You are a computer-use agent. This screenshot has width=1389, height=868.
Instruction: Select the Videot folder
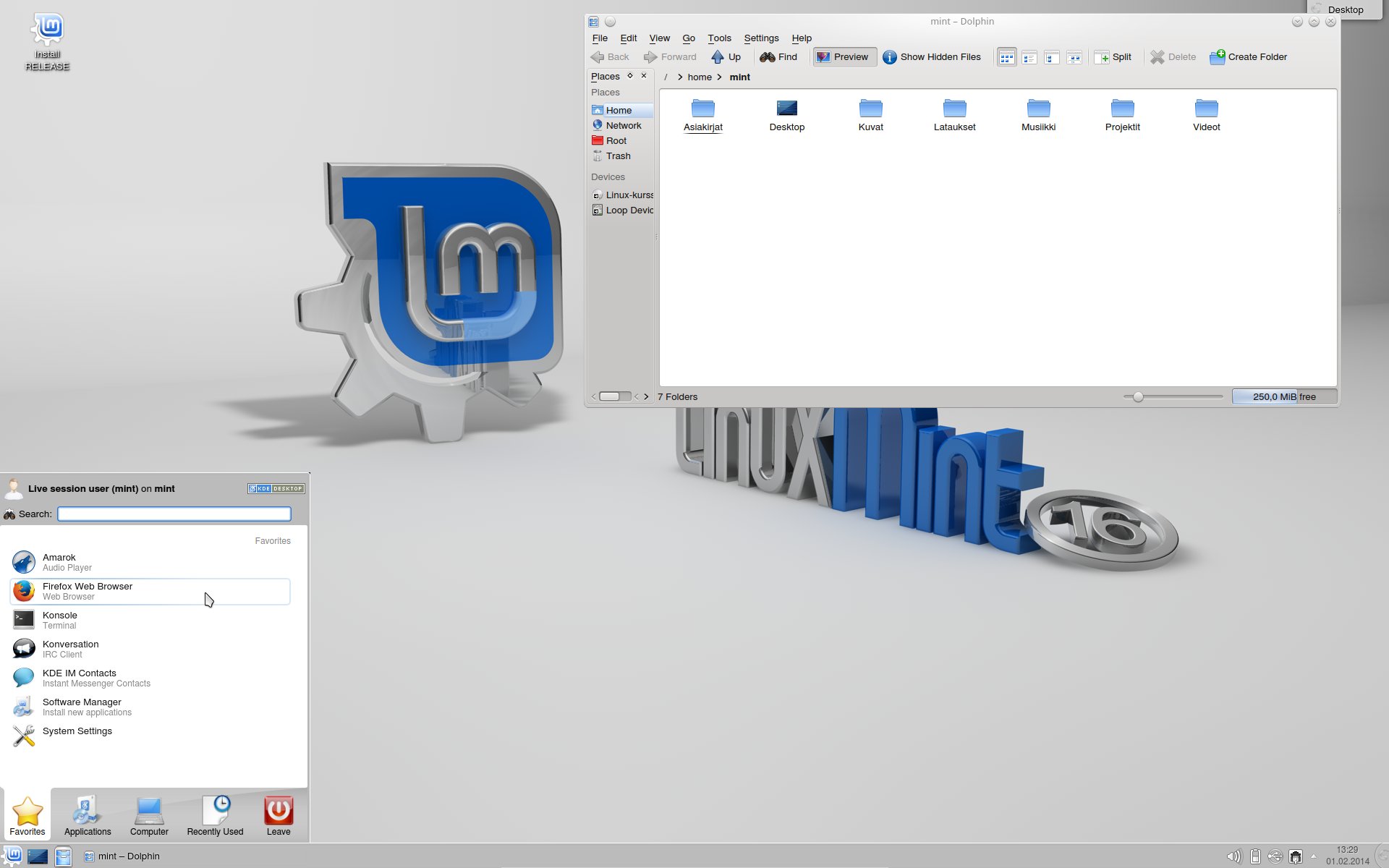coord(1207,116)
